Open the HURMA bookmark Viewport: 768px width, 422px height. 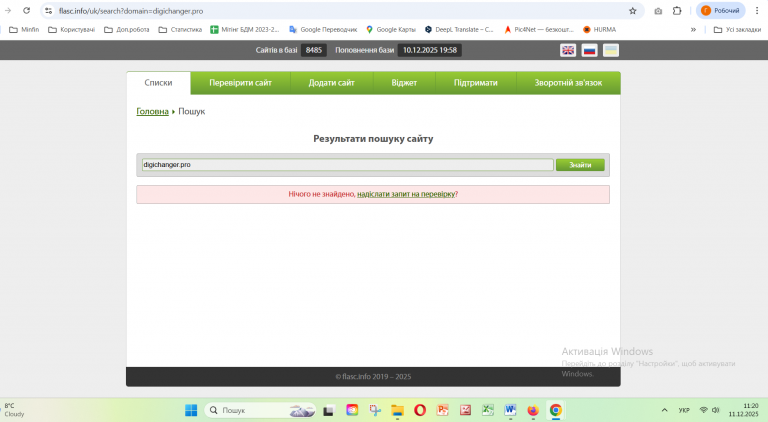600,29
